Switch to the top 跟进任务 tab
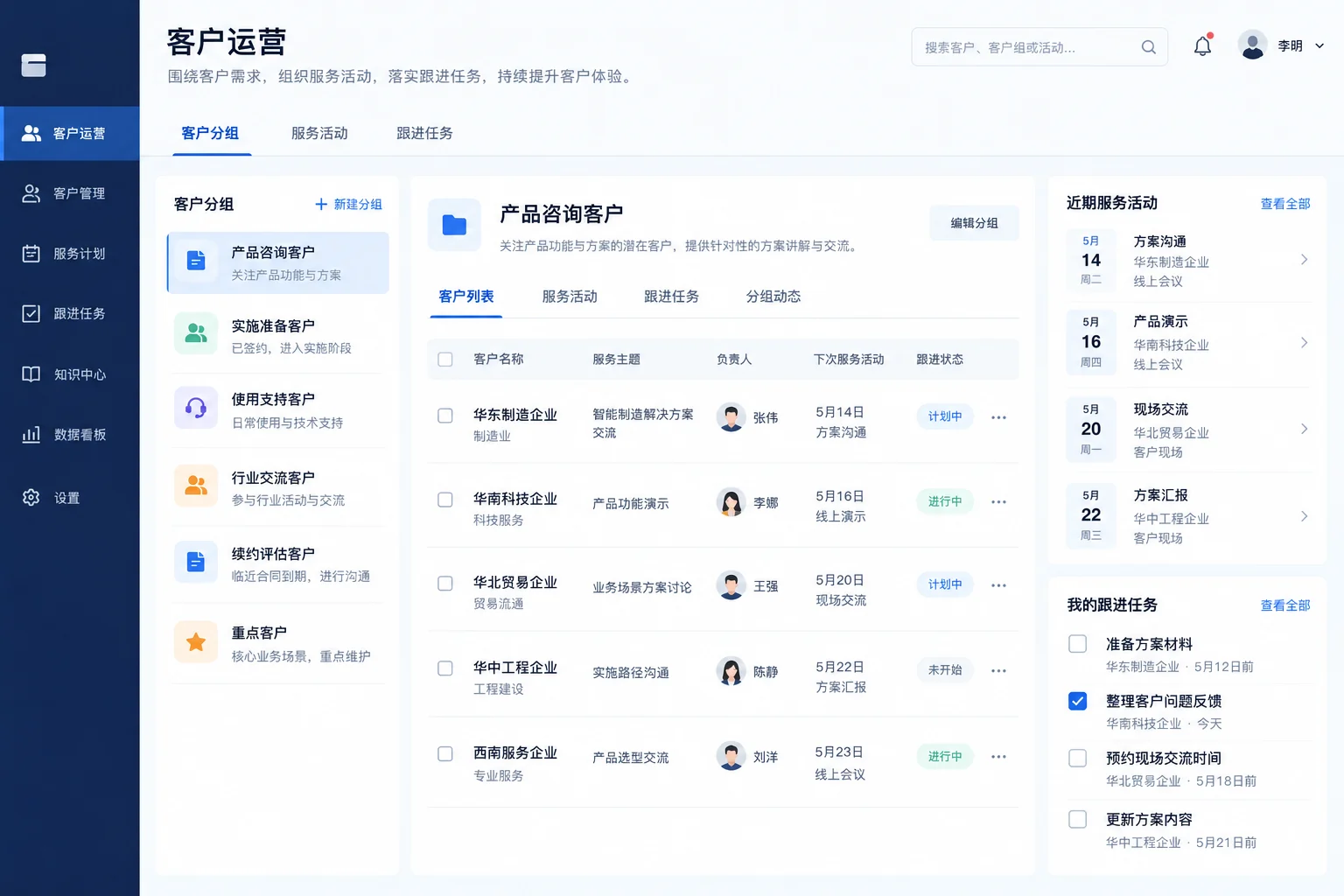Viewport: 1344px width, 896px height. [424, 133]
